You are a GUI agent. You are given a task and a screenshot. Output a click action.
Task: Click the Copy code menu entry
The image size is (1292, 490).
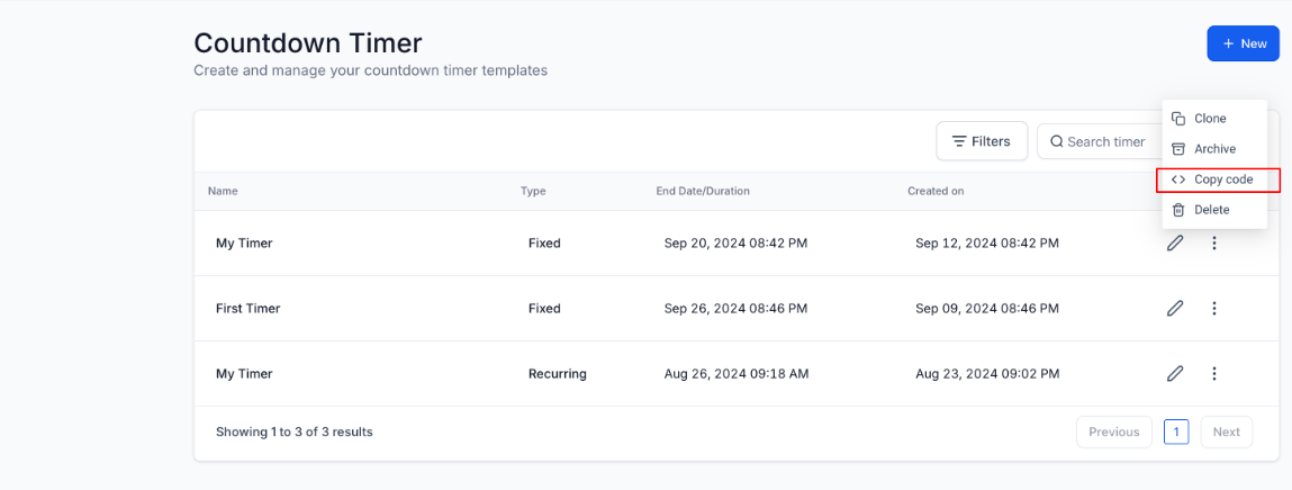(x=1222, y=180)
